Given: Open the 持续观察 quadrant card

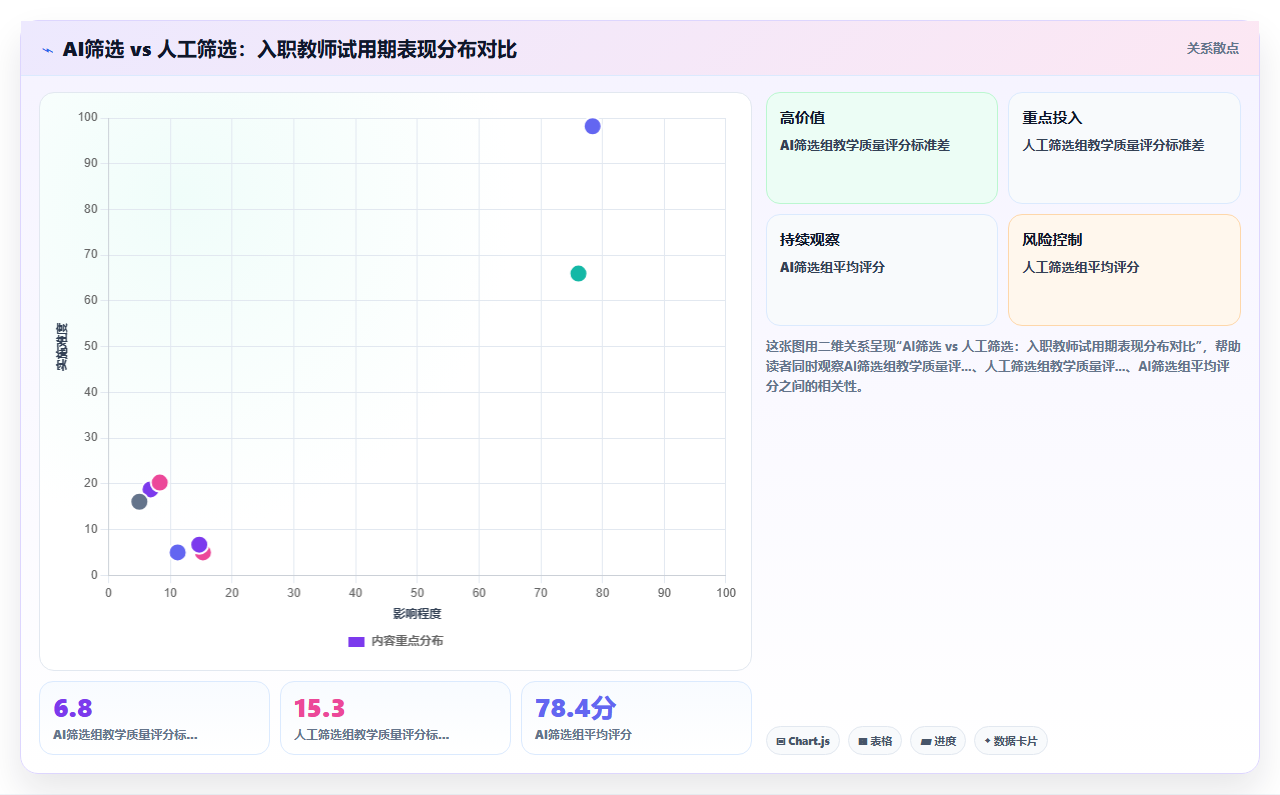Looking at the screenshot, I should [x=882, y=270].
